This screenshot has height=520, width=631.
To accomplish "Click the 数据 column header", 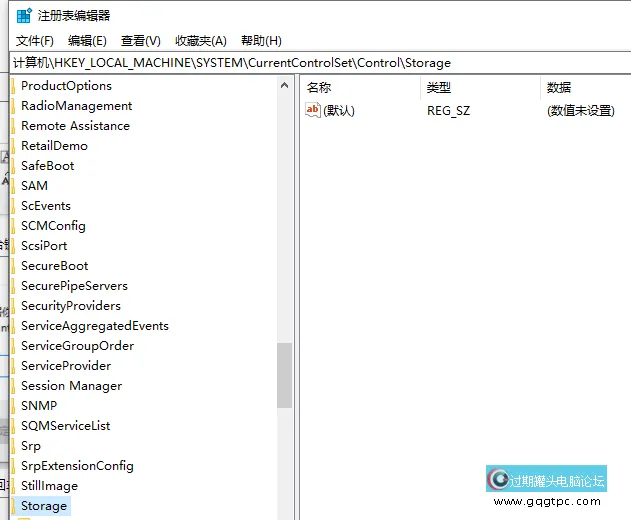I will [x=559, y=88].
